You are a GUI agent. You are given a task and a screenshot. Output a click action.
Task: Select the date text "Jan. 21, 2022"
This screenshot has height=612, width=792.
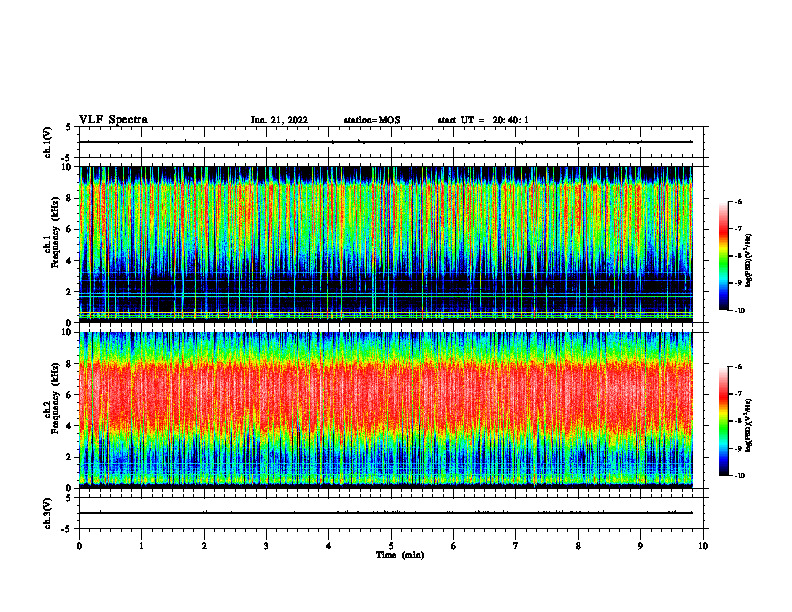coord(279,120)
